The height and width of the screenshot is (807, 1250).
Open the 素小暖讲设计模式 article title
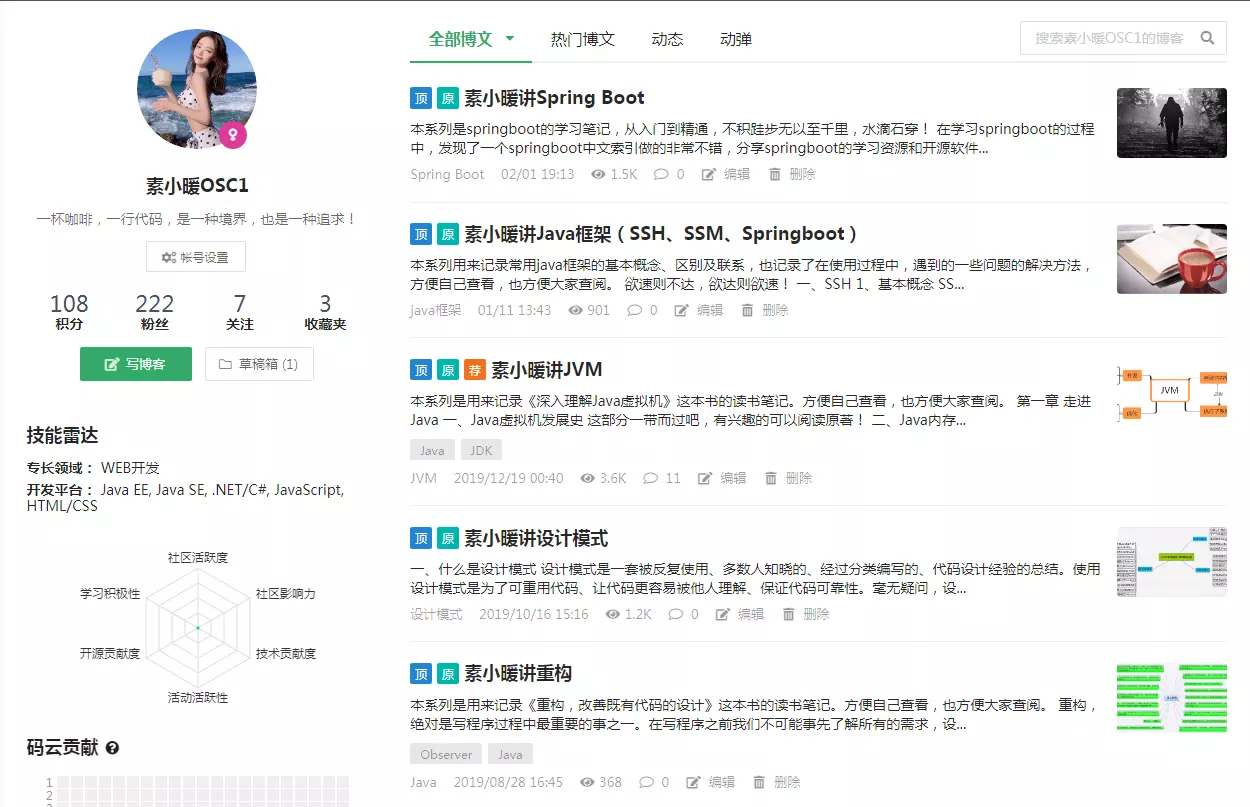(537, 539)
